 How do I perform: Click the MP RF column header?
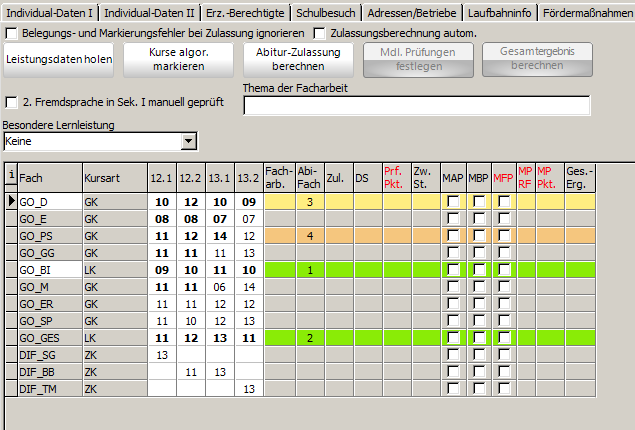coord(525,178)
